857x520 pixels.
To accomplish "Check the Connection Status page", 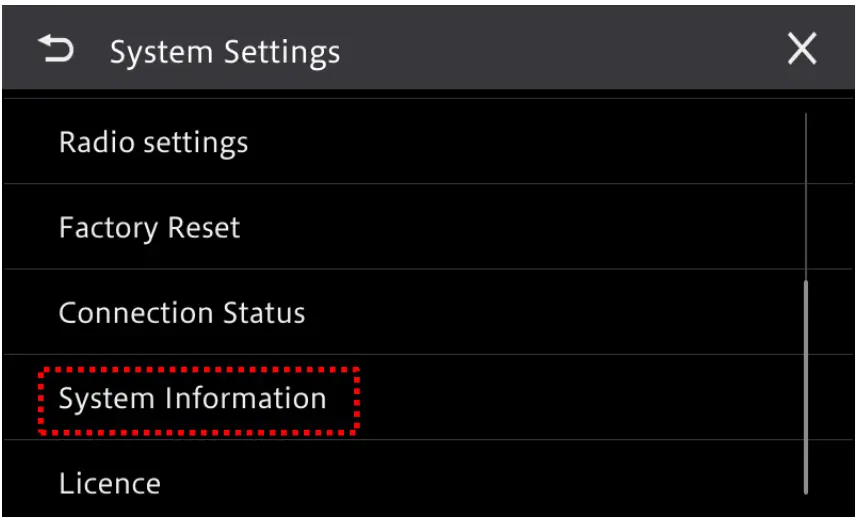I will pos(181,313).
